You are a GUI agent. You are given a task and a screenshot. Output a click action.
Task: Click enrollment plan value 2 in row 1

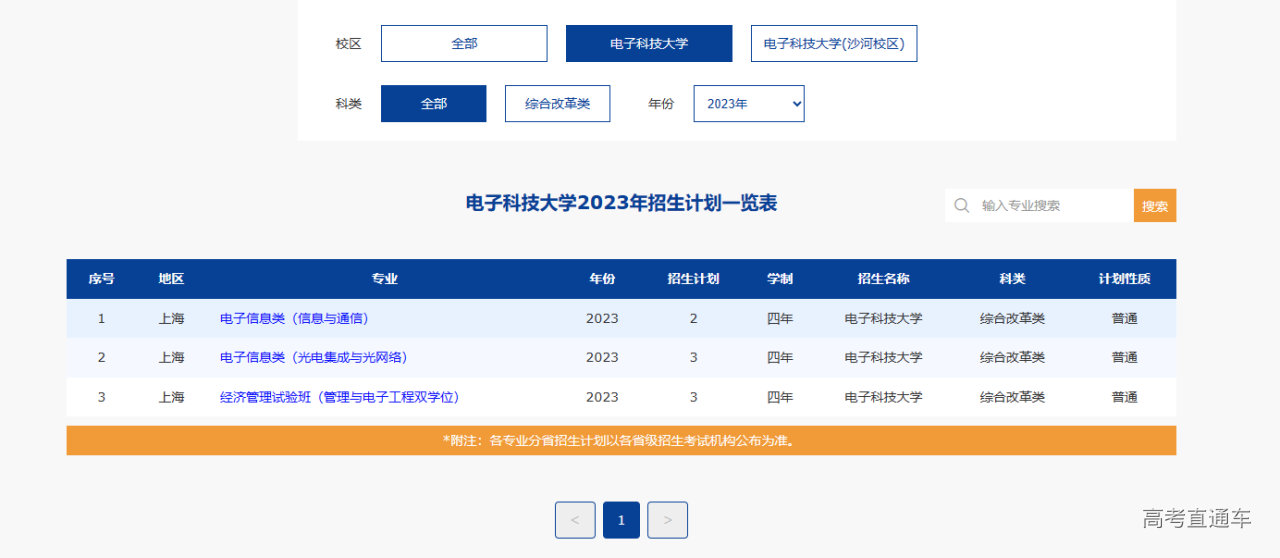tap(693, 319)
